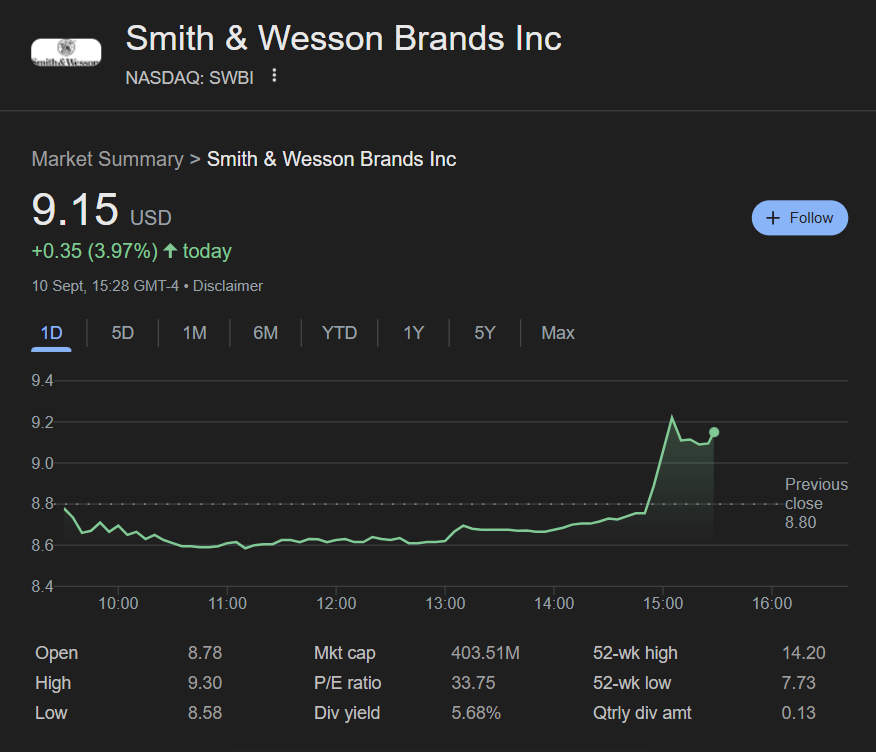Switch to the 5D time range tab
The width and height of the screenshot is (876, 752).
click(122, 333)
